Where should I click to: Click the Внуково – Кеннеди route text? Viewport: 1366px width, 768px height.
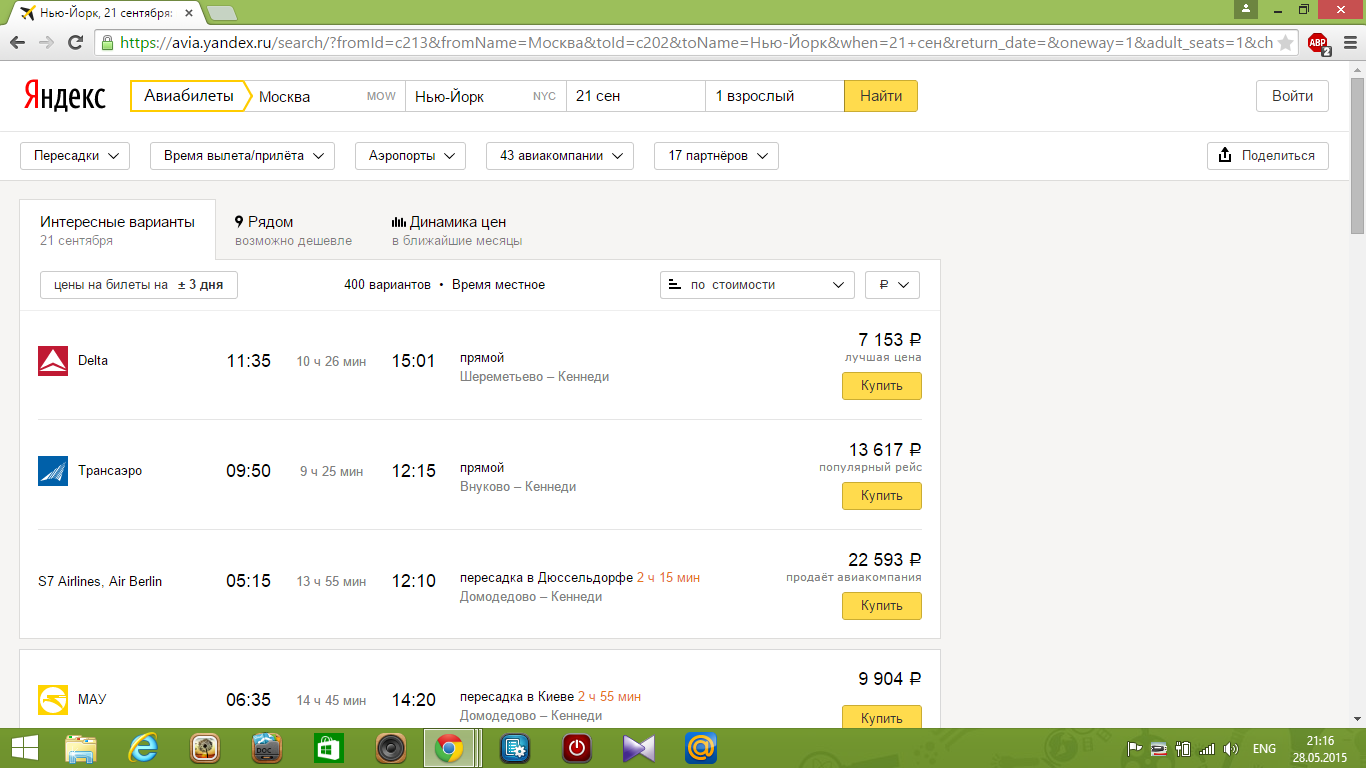coord(518,487)
